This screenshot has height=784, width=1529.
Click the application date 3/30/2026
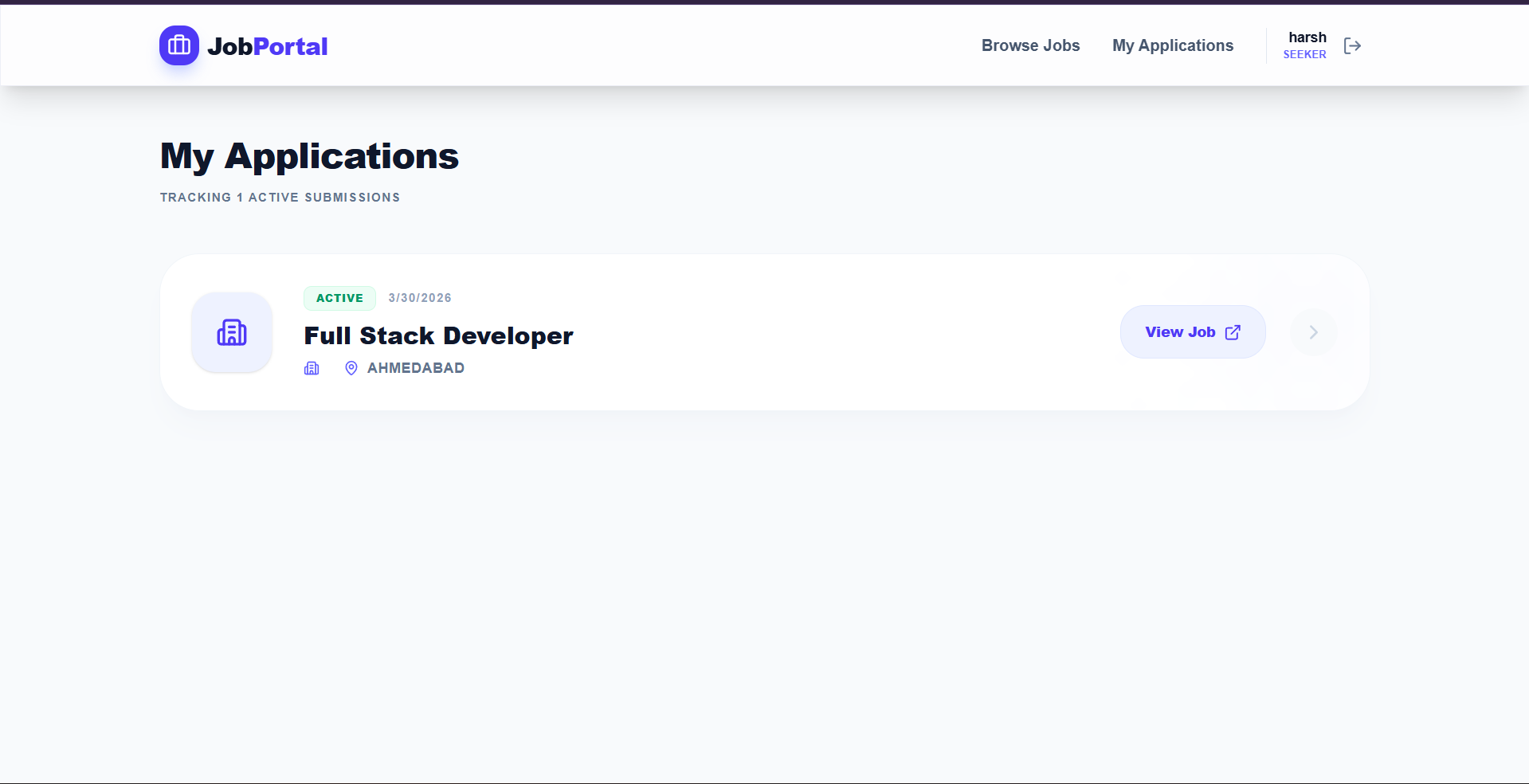pos(419,298)
